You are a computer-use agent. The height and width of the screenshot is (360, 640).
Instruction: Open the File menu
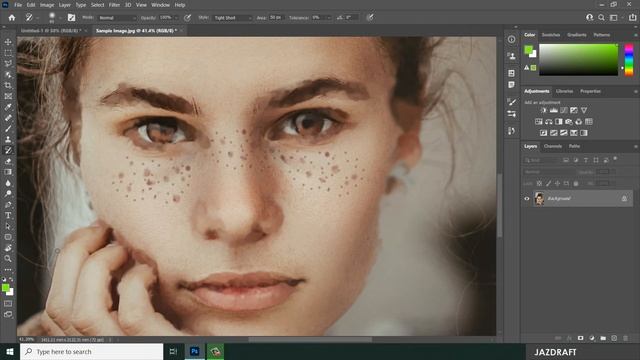pyautogui.click(x=18, y=5)
